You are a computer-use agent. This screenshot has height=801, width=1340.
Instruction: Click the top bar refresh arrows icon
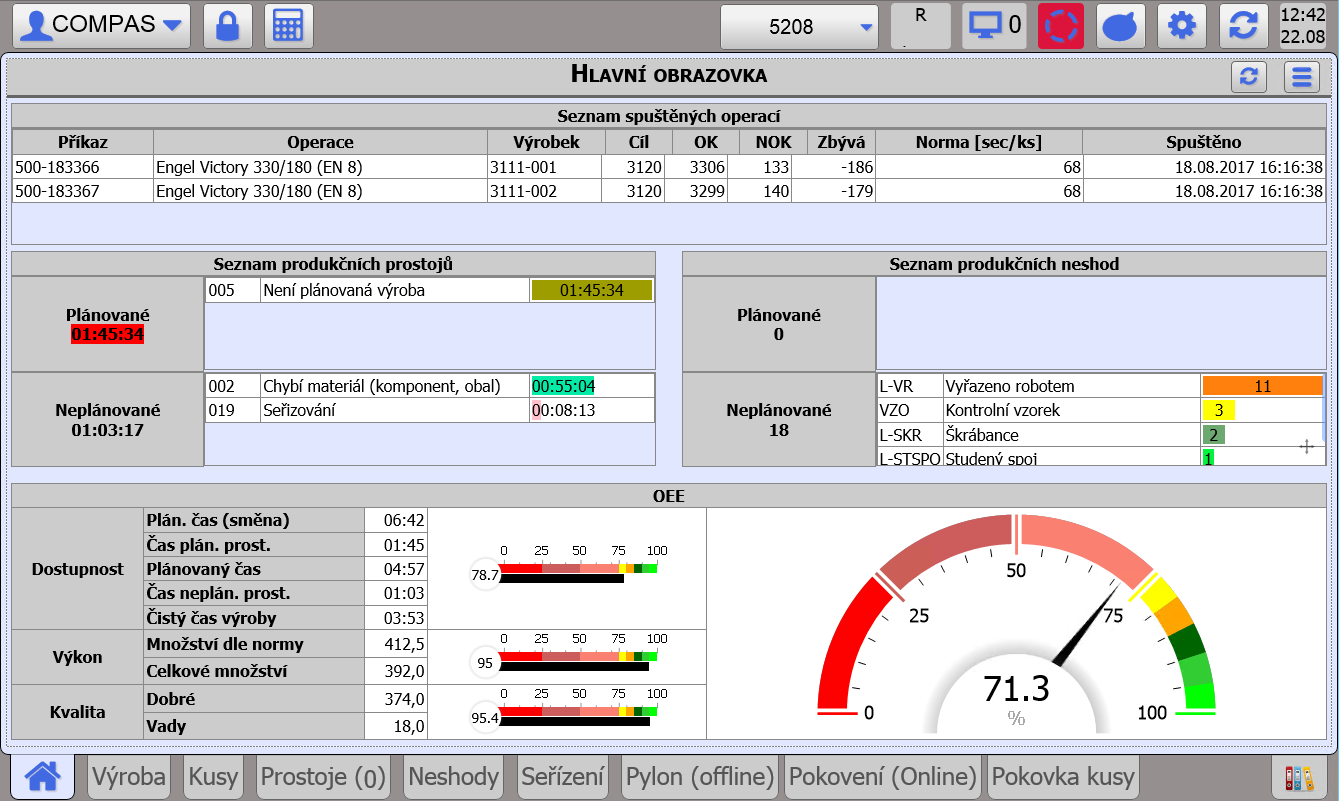point(1243,26)
